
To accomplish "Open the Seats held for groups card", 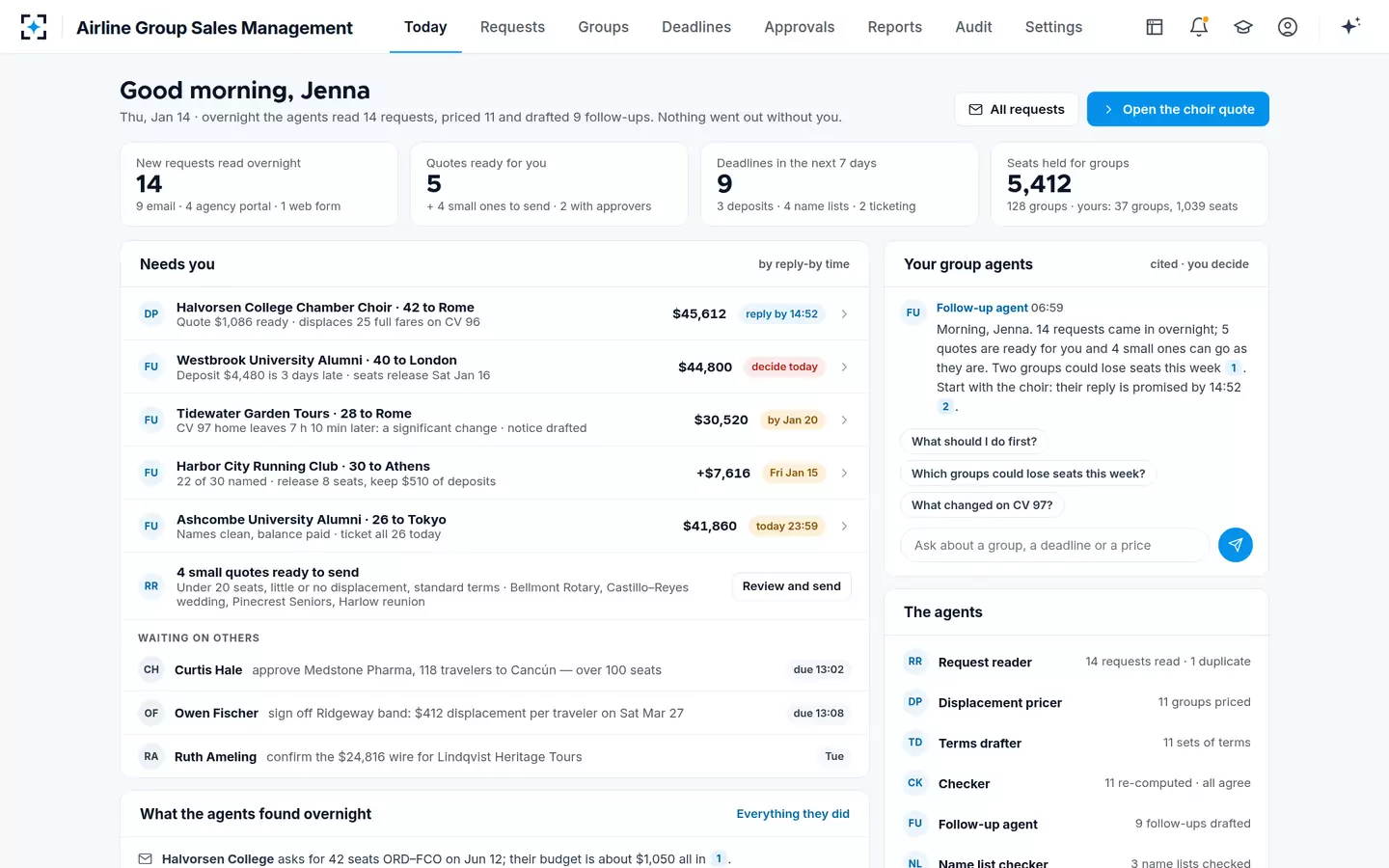I will (1130, 184).
